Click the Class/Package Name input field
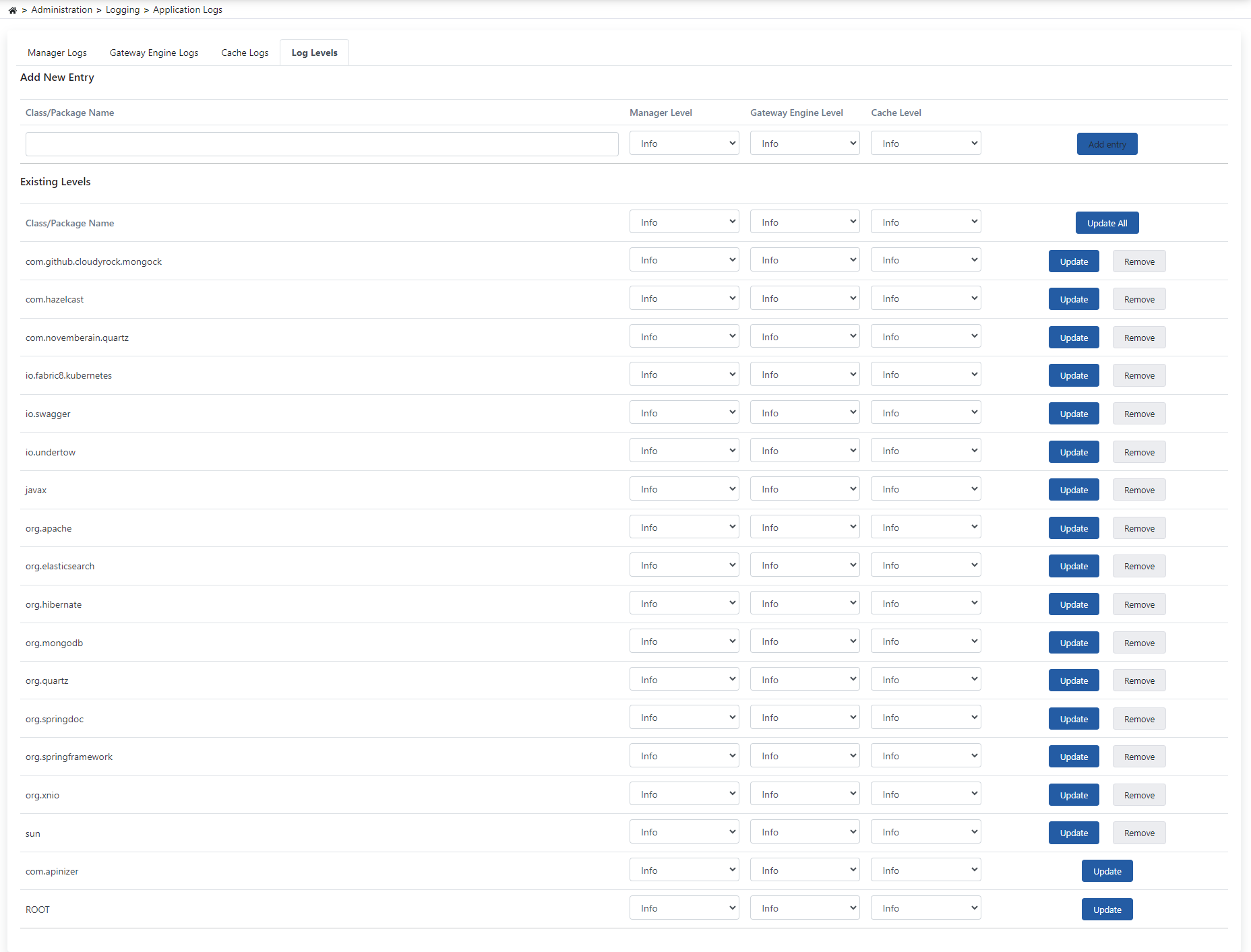The width and height of the screenshot is (1251, 952). [322, 144]
